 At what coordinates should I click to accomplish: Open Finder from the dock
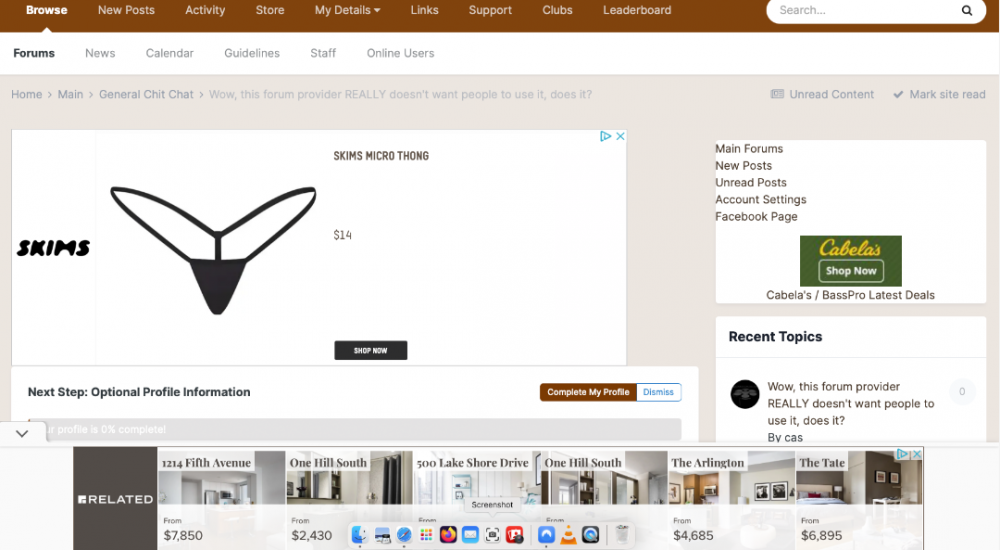(x=359, y=535)
